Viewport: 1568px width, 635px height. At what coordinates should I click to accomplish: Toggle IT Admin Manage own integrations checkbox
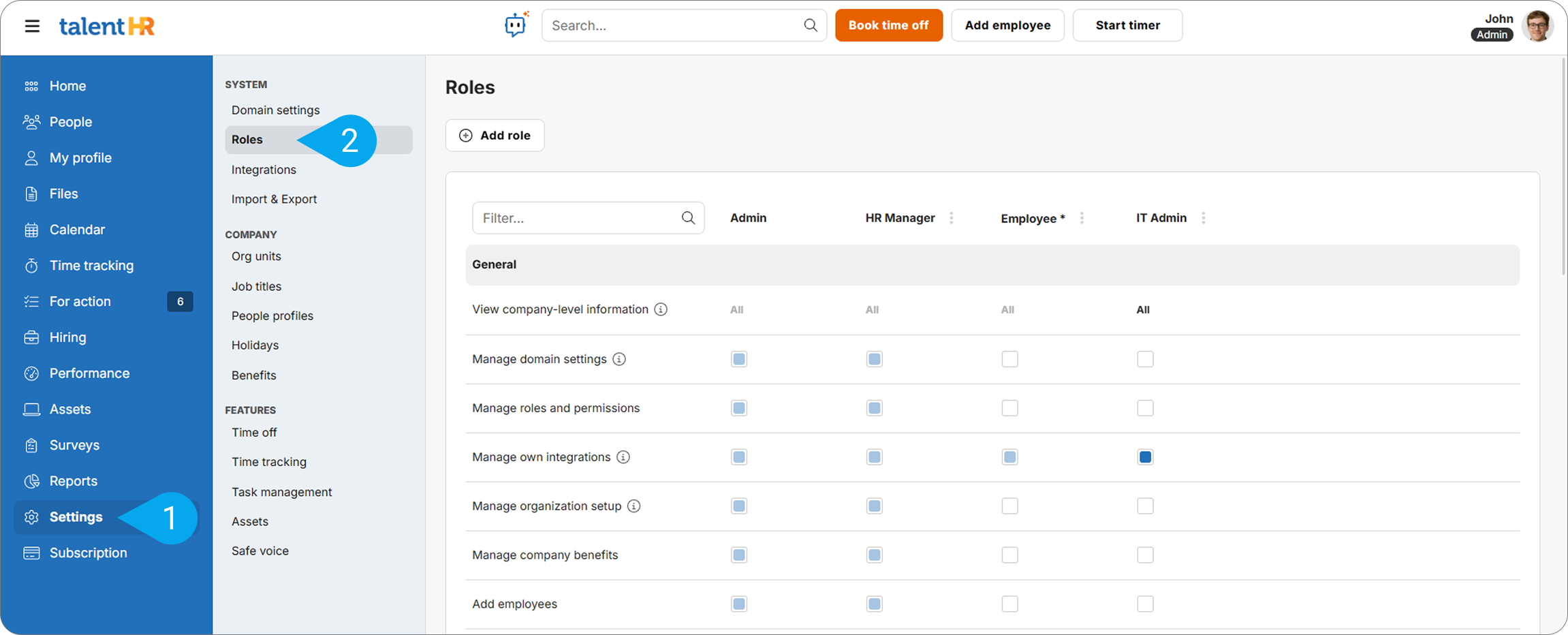[1145, 457]
